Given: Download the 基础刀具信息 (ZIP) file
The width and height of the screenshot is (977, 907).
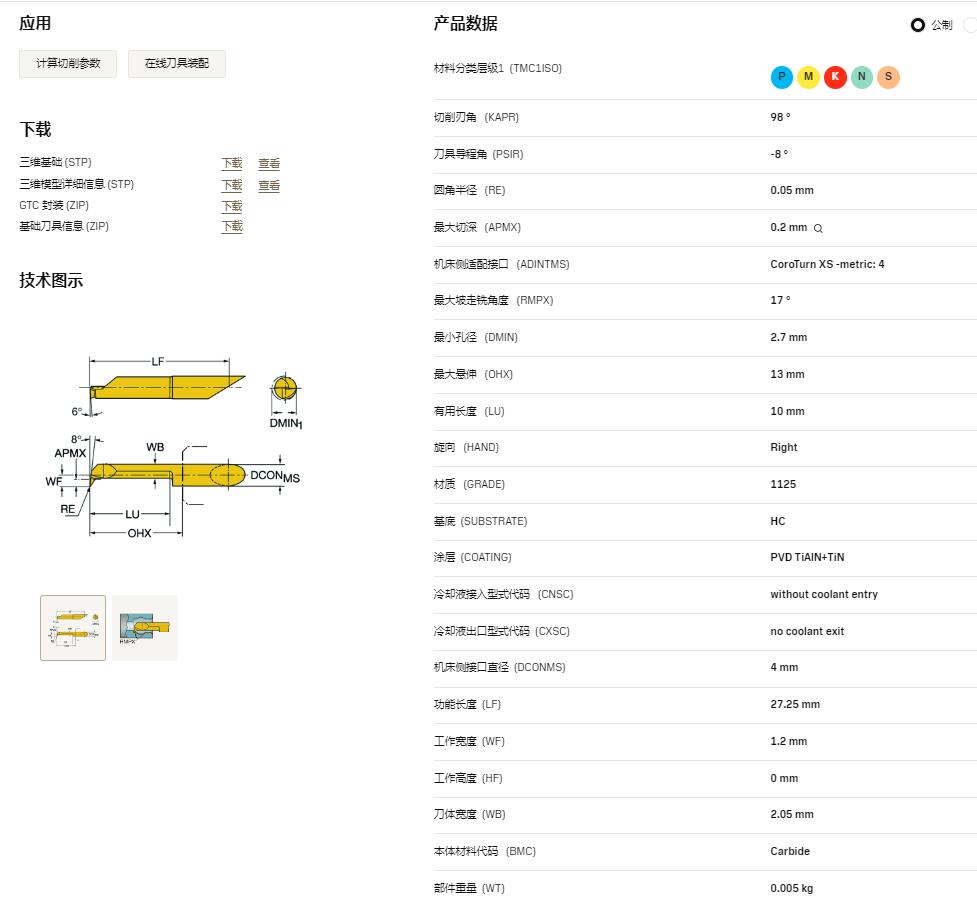Looking at the screenshot, I should click(231, 227).
